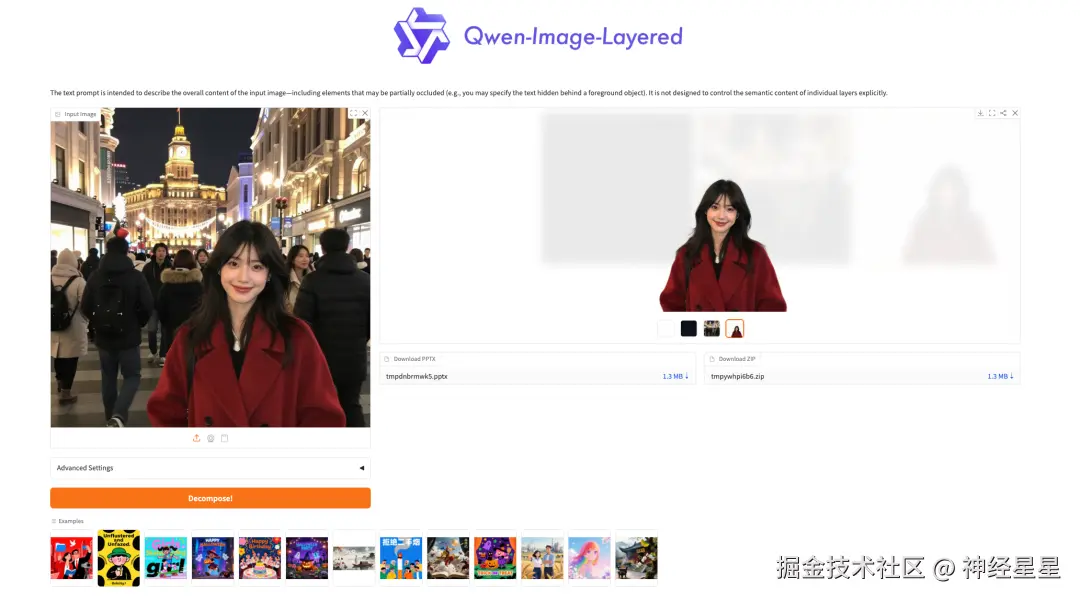Screen dimensions: 1080x600
Task: Choose the Unflustered and Unfazed yellow example
Action: click(118, 558)
